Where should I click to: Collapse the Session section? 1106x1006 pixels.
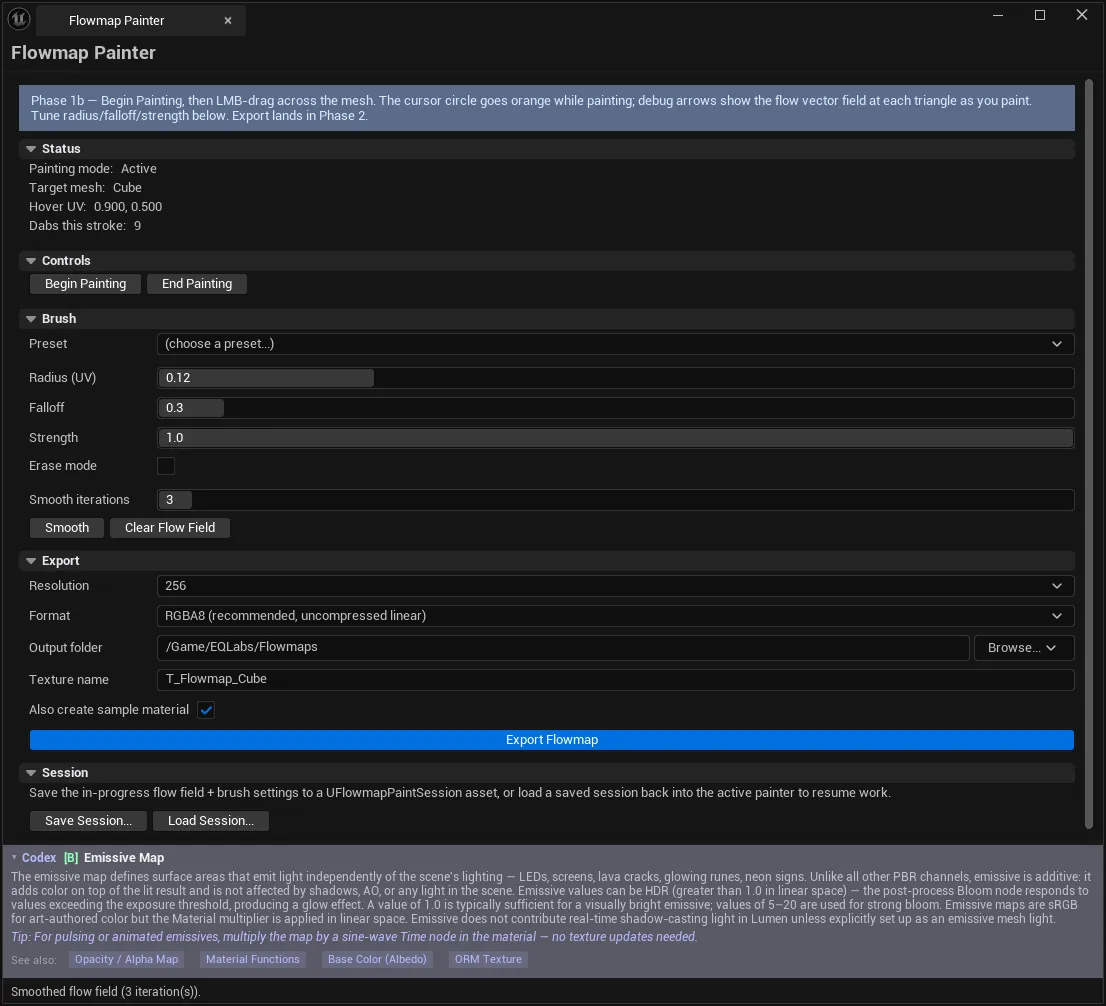coord(31,773)
